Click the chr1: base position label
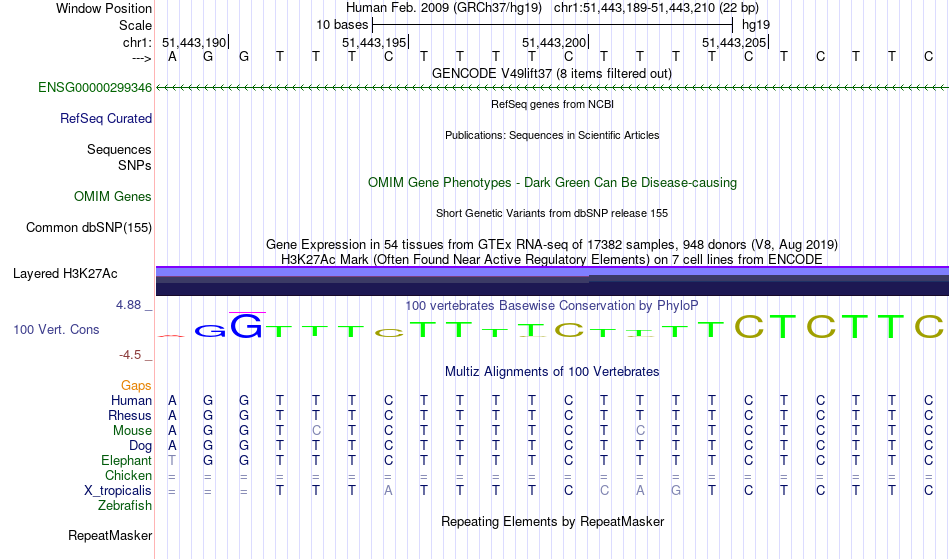This screenshot has height=559, width=950. pyautogui.click(x=138, y=42)
